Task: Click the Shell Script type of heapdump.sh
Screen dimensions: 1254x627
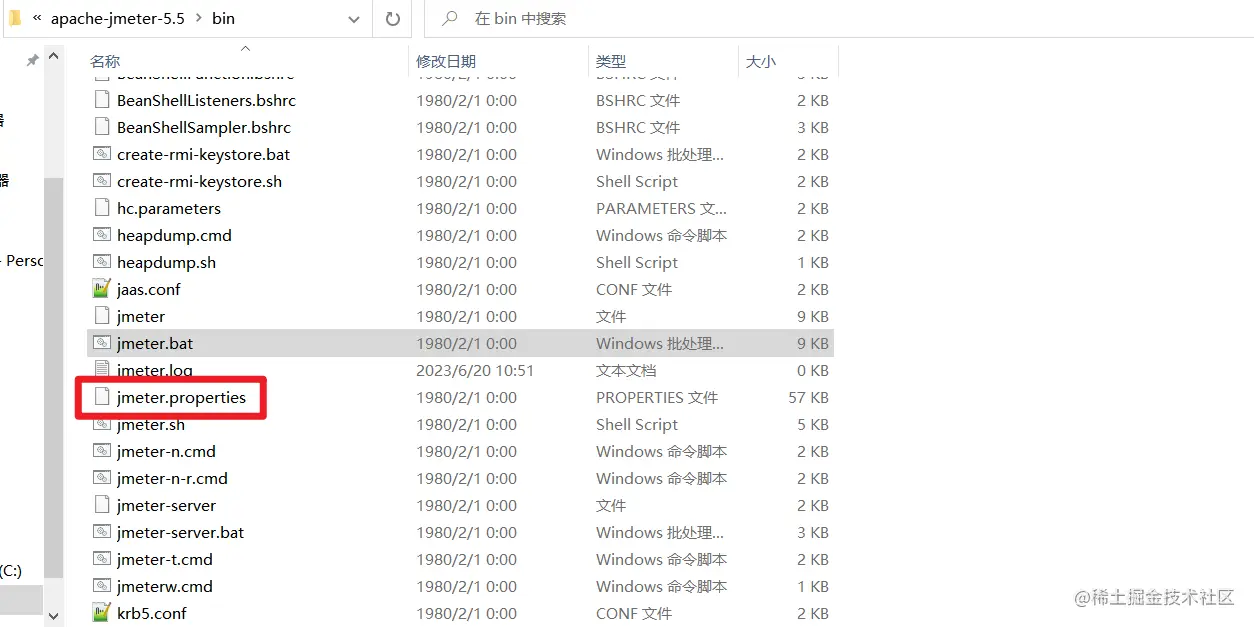Action: (x=637, y=262)
